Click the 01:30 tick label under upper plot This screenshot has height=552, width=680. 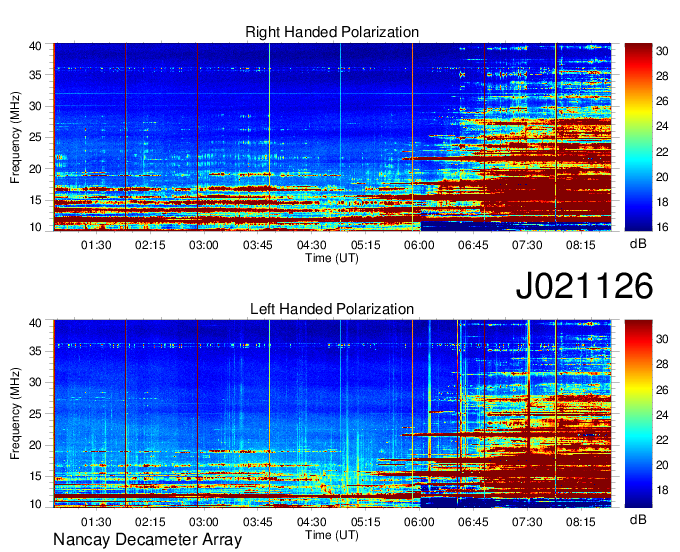[96, 245]
